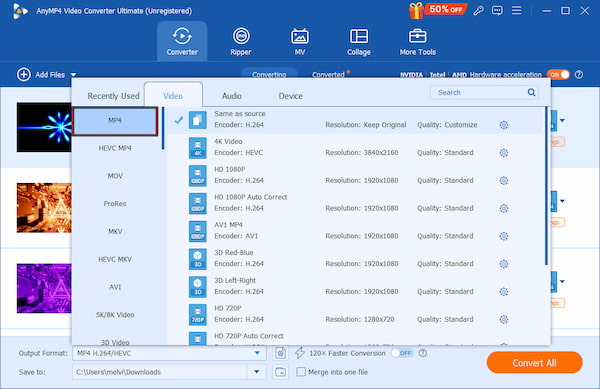Select ProRes format category
Screen dimensions: 600x389
[115, 203]
